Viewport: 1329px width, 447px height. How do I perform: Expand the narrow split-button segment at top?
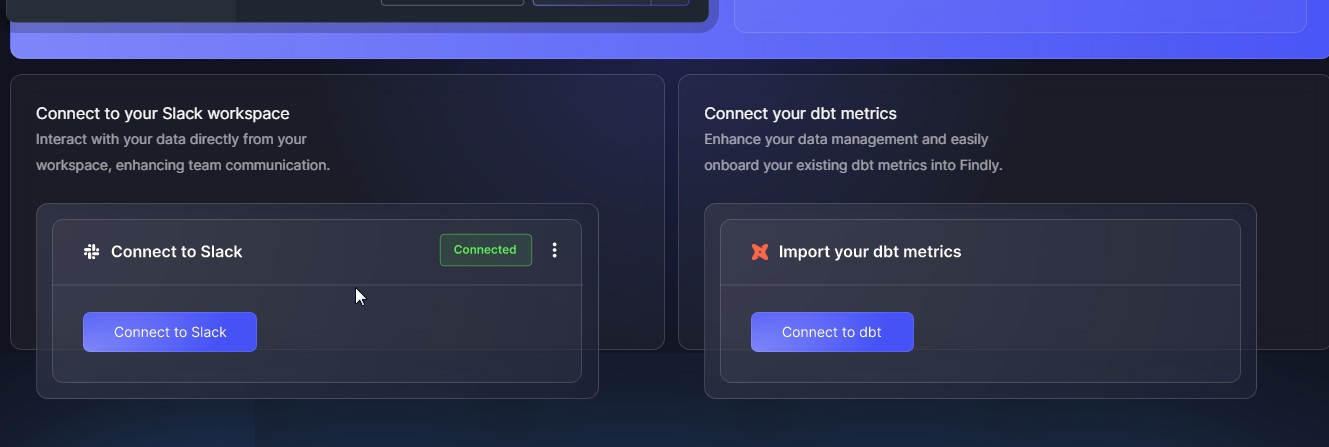point(670,2)
